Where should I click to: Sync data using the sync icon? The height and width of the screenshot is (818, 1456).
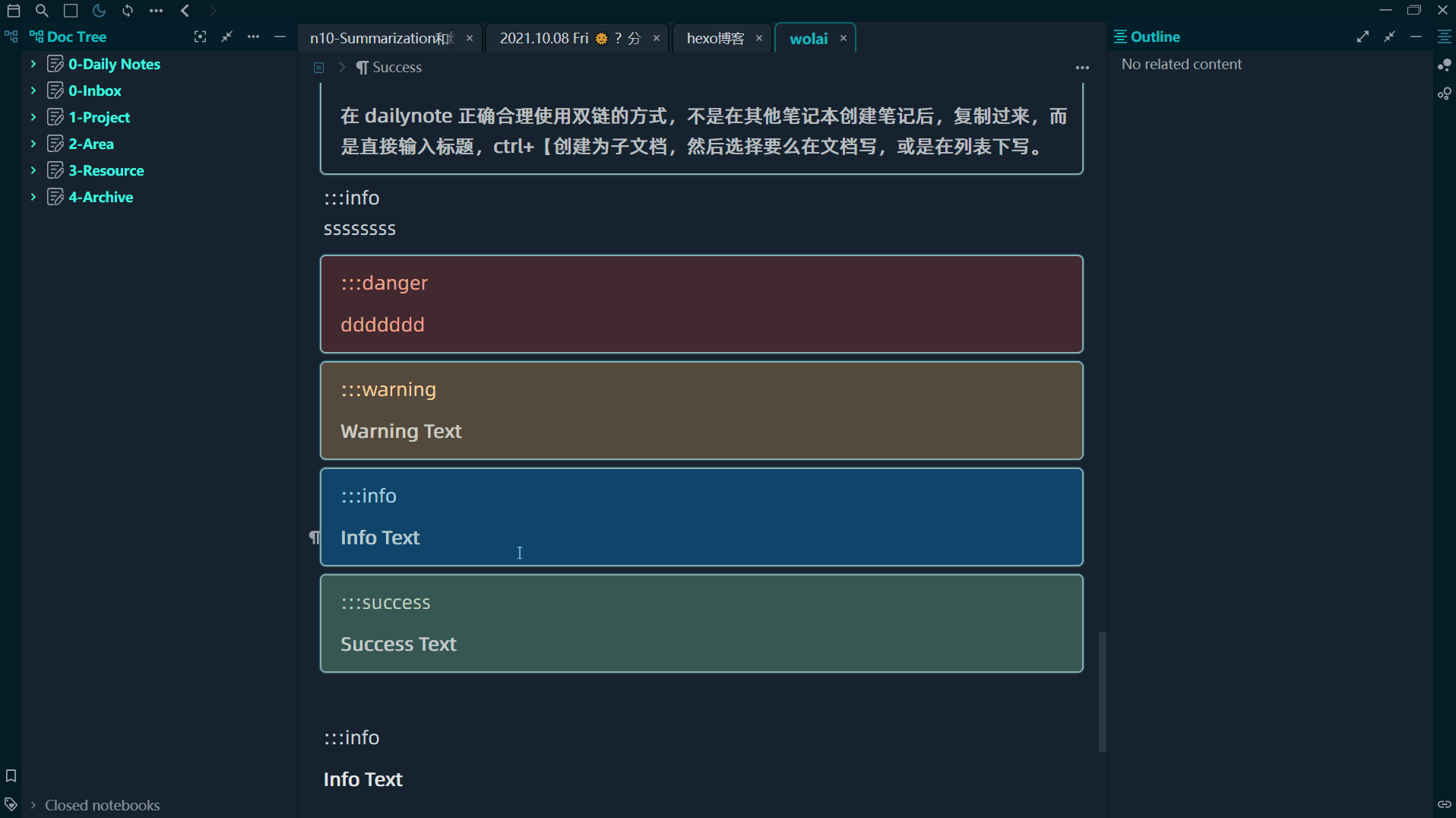pyautogui.click(x=128, y=11)
